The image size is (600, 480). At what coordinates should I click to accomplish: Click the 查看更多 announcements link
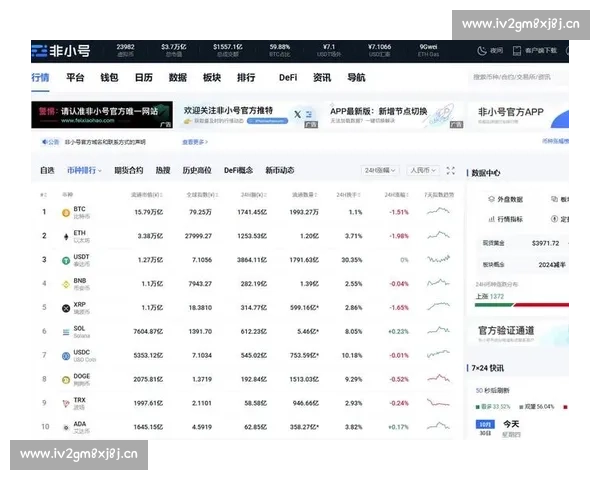click(195, 142)
